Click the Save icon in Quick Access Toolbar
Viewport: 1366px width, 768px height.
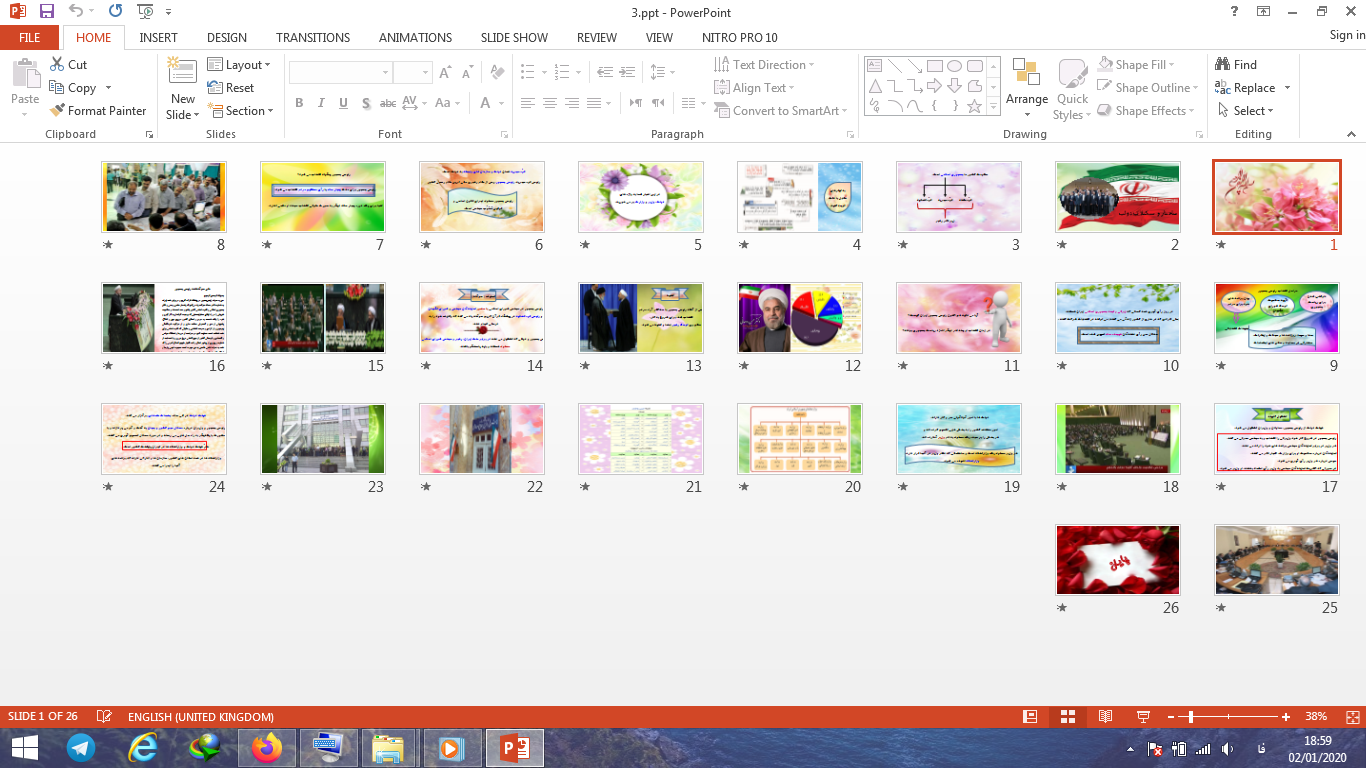coord(47,12)
